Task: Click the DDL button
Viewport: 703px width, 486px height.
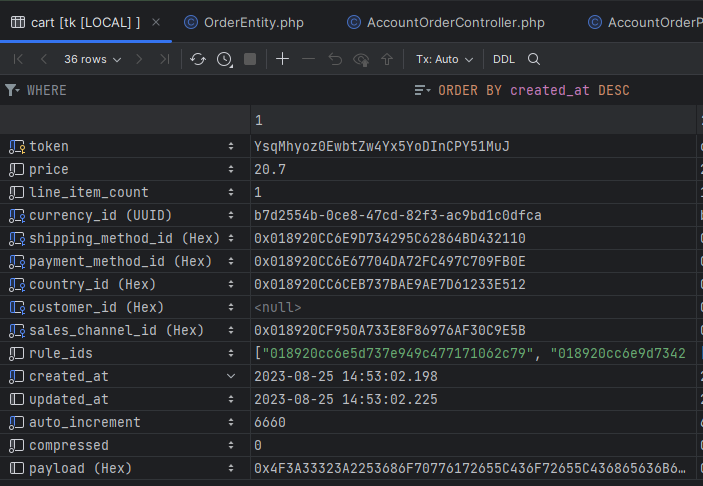Action: coord(503,59)
